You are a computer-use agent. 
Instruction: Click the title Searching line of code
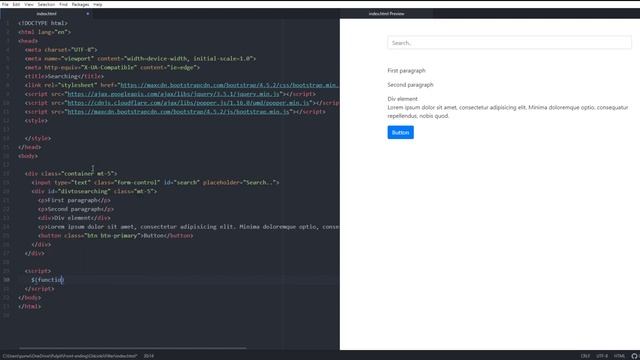pyautogui.click(x=64, y=76)
